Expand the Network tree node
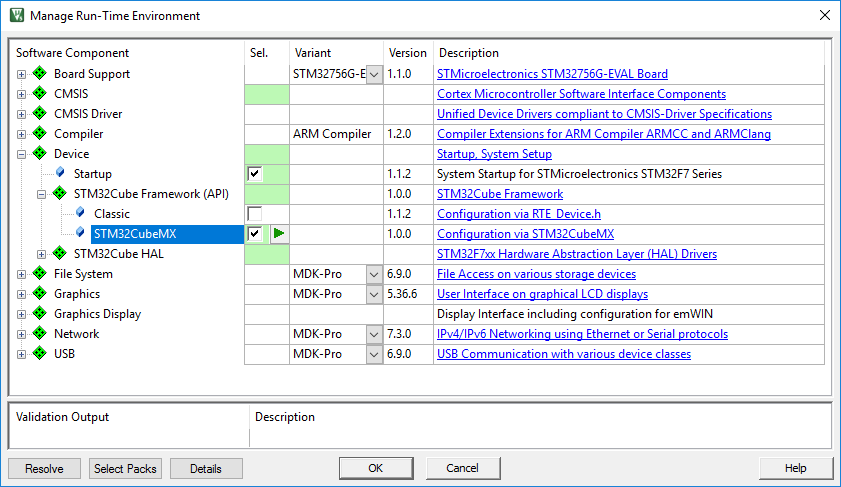The image size is (841, 487). [x=21, y=334]
